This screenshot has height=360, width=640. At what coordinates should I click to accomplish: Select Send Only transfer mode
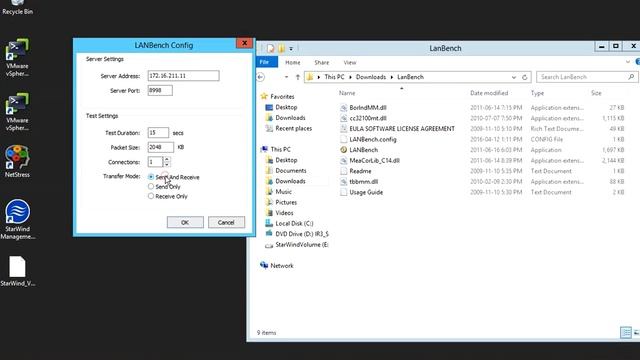(151, 187)
